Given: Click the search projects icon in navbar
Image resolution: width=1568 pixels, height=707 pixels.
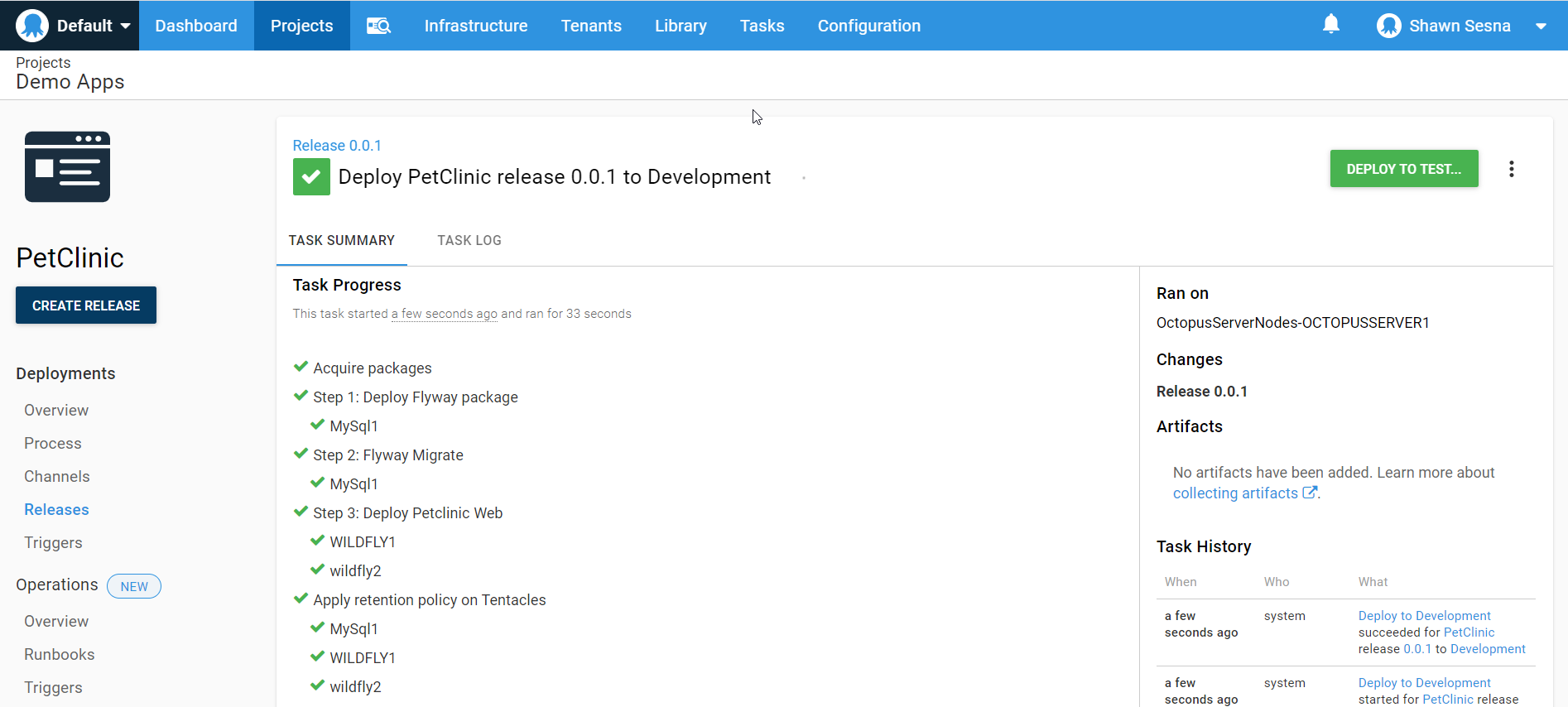Looking at the screenshot, I should click(x=378, y=26).
